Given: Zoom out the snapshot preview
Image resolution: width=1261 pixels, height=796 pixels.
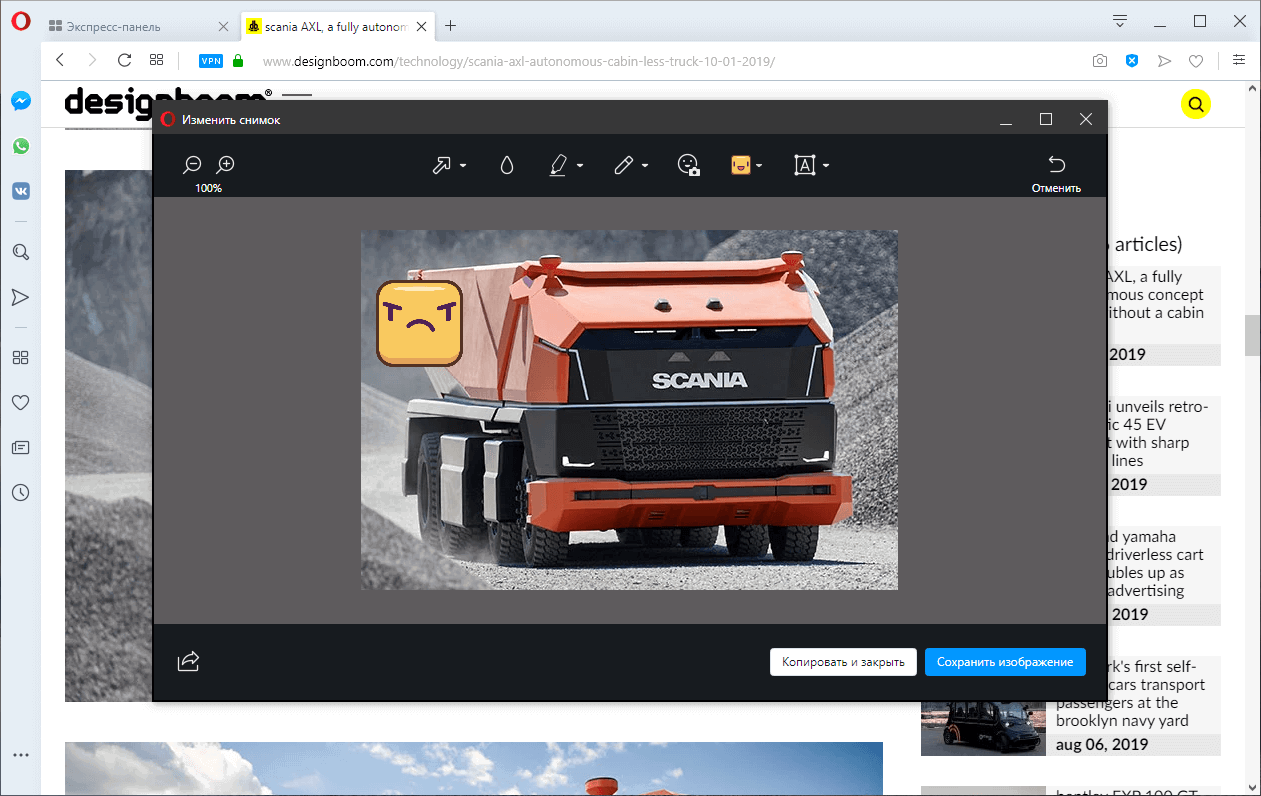Looking at the screenshot, I should (193, 164).
